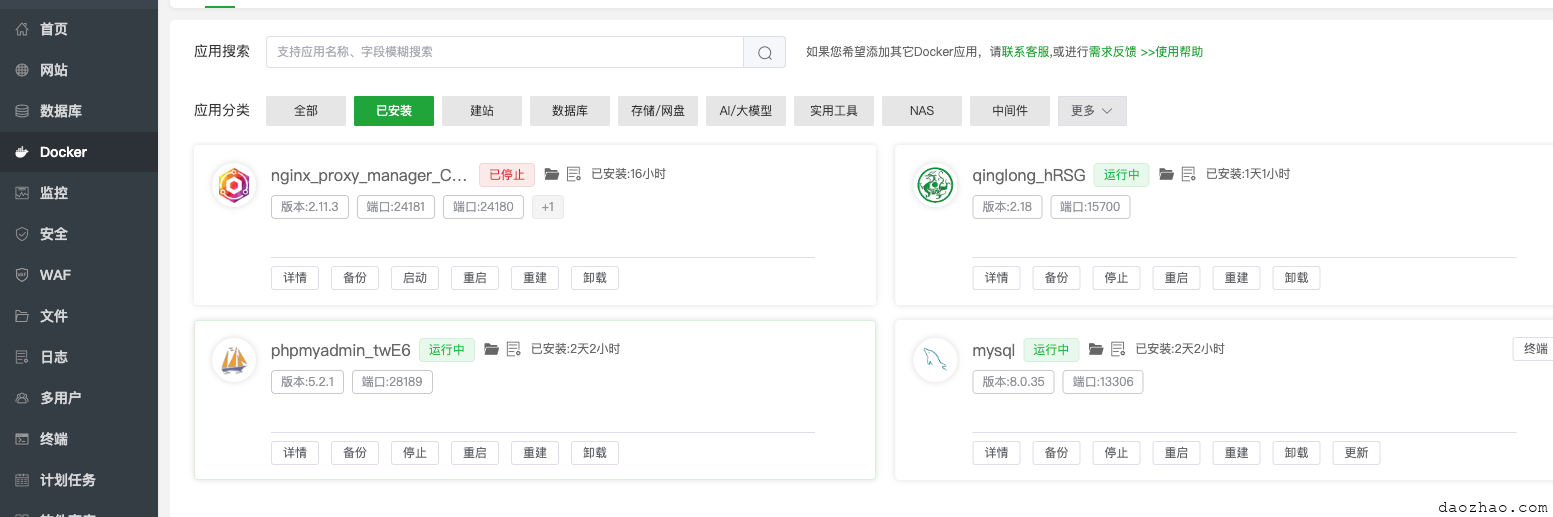Click the mysql dolphin logo
This screenshot has height=517, width=1553.
[x=935, y=360]
